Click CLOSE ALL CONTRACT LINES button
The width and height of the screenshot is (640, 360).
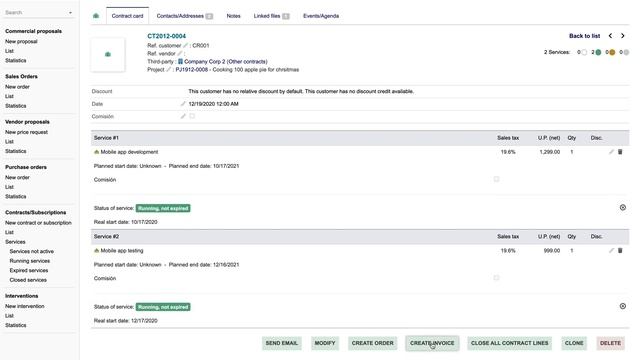coord(510,343)
